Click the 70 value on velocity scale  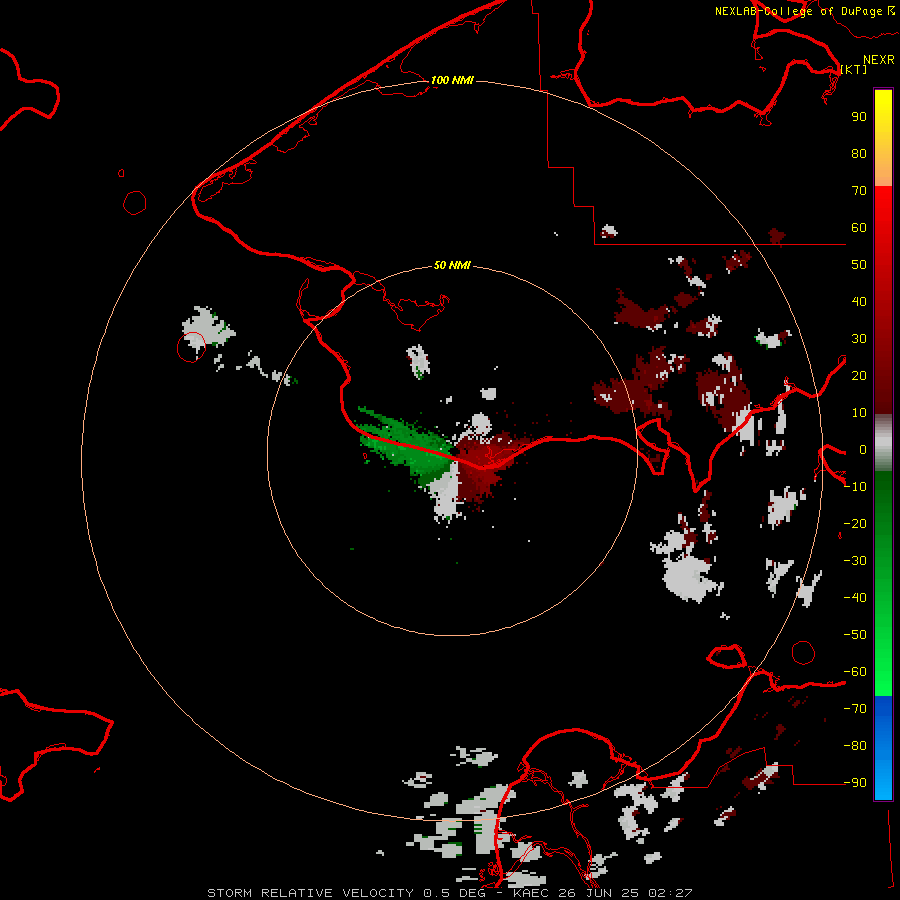[859, 191]
